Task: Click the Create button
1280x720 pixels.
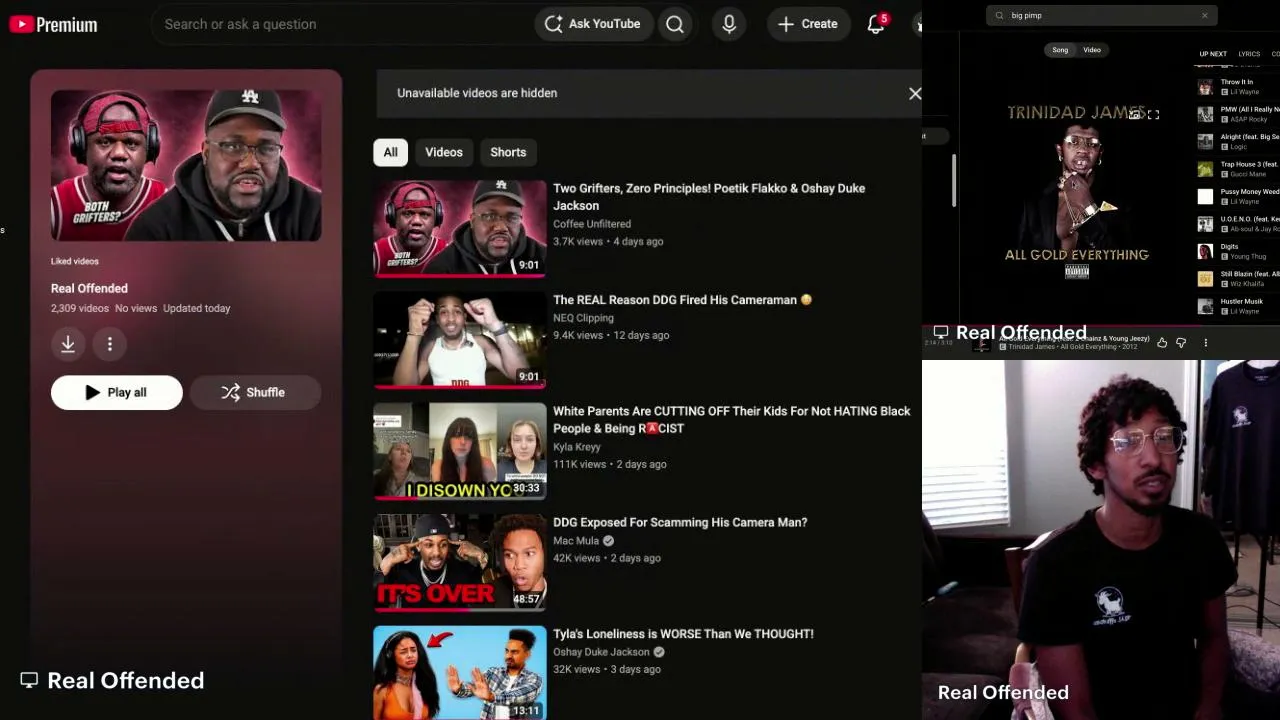Action: pyautogui.click(x=808, y=24)
